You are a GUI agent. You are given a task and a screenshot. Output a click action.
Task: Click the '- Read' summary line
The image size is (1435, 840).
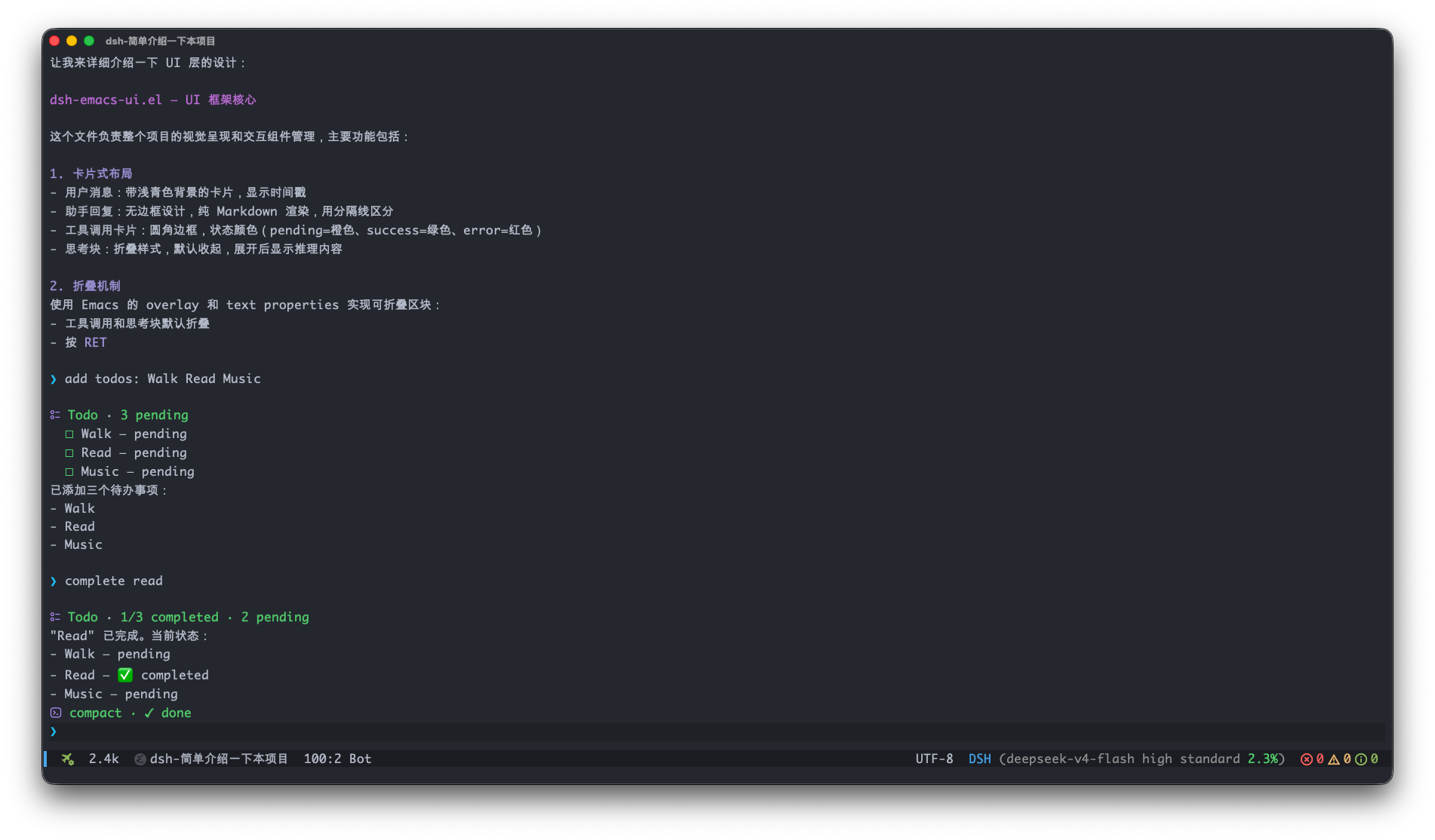click(x=72, y=526)
